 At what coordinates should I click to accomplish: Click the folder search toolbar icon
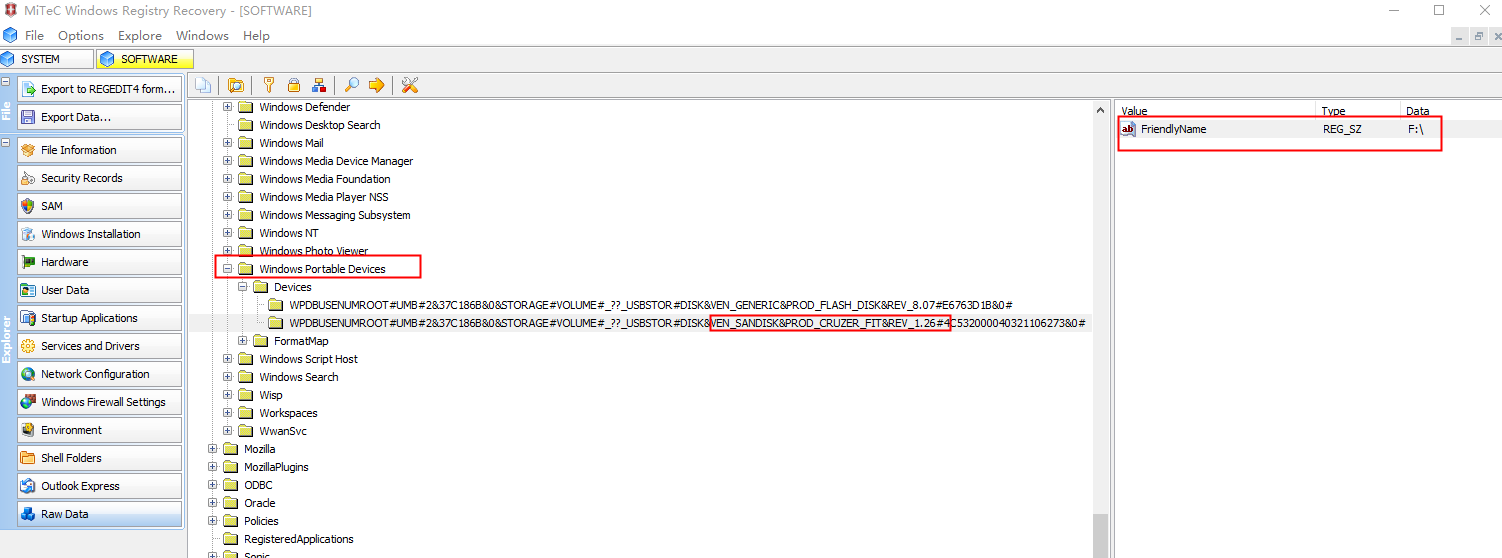point(236,85)
